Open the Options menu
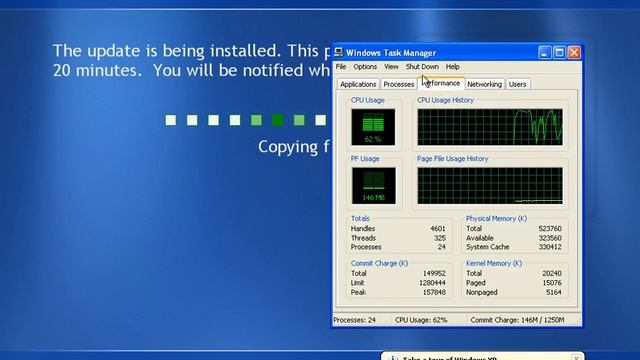Viewport: 640px width, 360px height. click(365, 67)
